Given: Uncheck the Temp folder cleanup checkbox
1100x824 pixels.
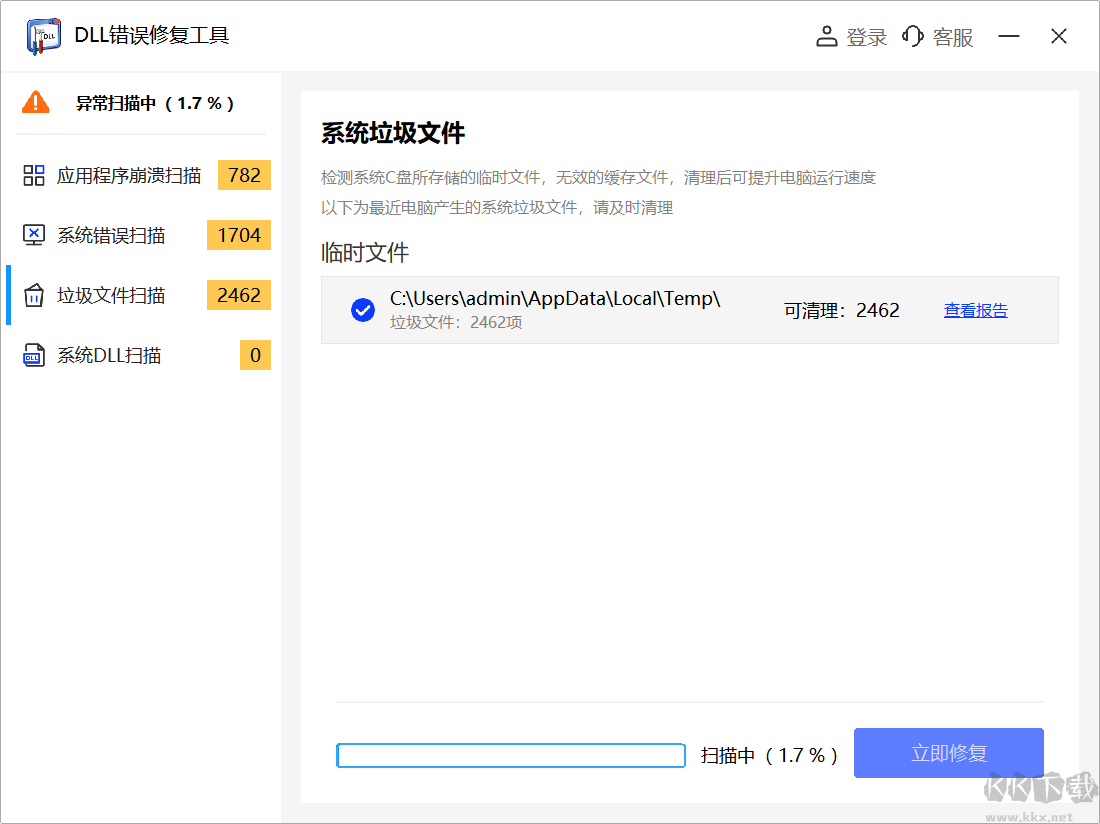Looking at the screenshot, I should click(361, 310).
